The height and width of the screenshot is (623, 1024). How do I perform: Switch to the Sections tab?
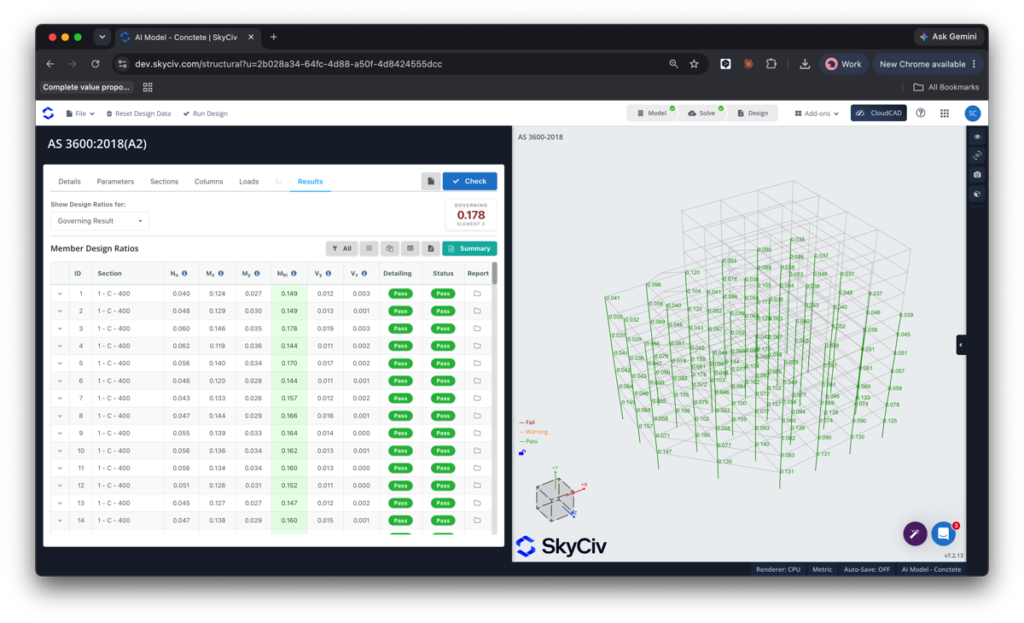(164, 182)
